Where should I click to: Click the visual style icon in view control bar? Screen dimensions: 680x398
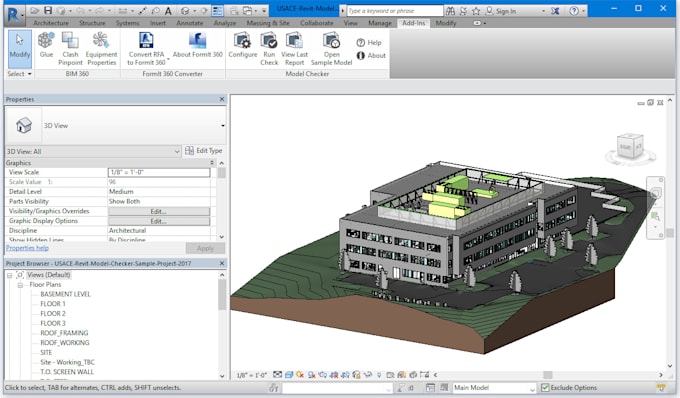[289, 375]
